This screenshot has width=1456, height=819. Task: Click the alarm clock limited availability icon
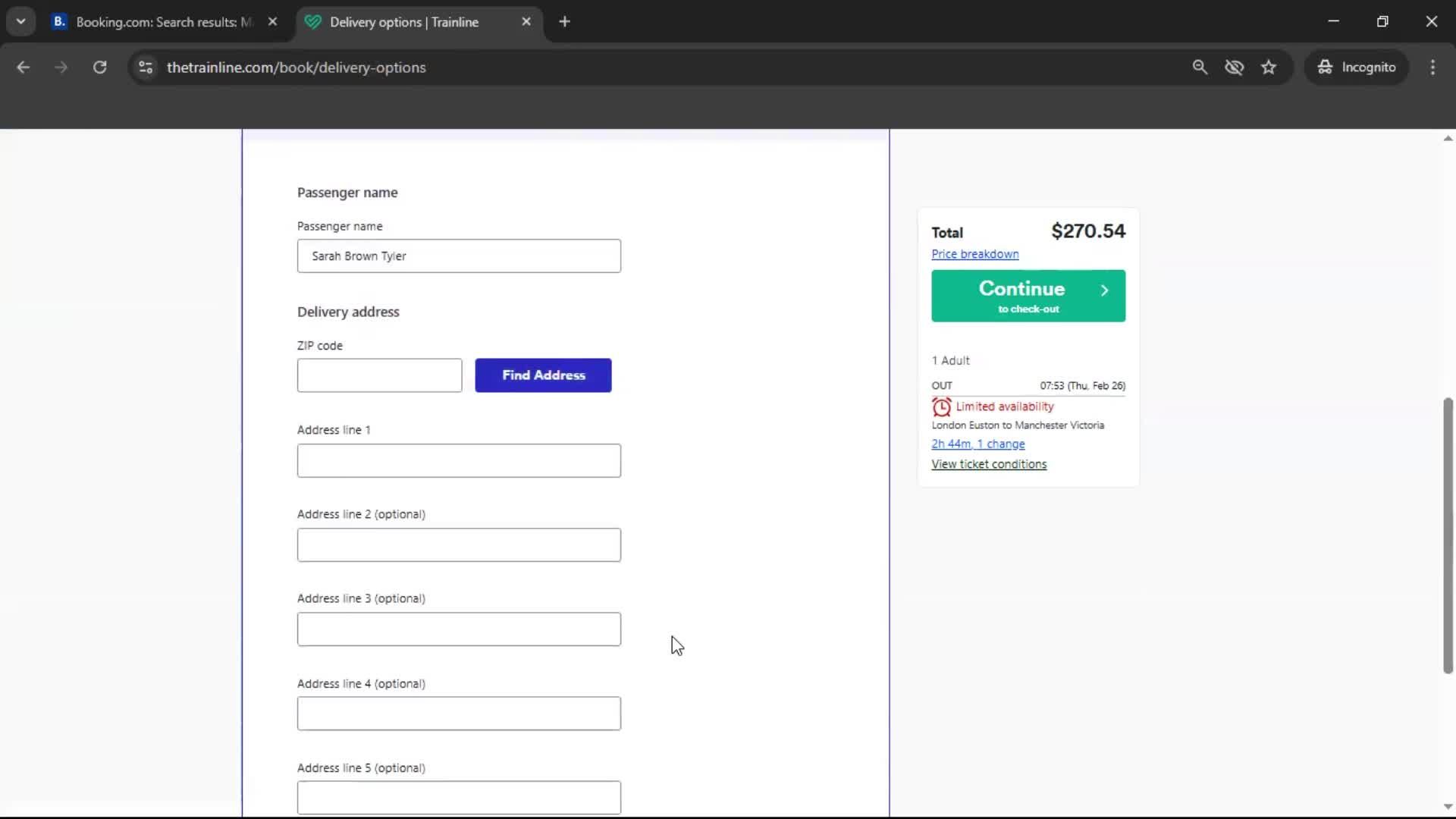[x=941, y=406]
